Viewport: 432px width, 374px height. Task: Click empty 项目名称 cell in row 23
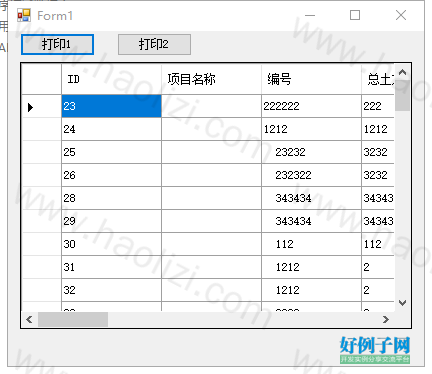click(211, 106)
